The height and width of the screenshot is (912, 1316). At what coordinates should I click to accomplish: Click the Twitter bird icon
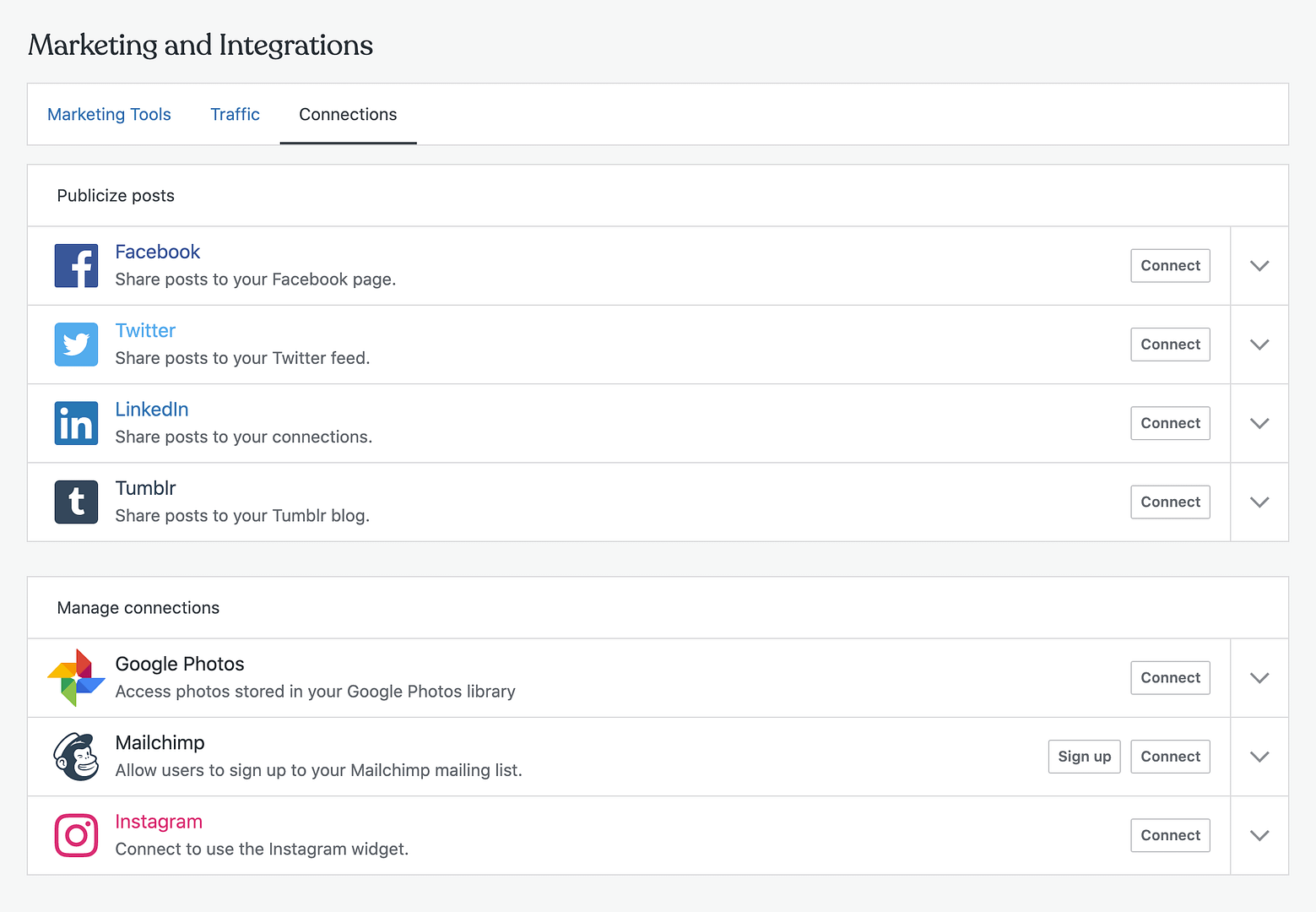[x=76, y=344]
